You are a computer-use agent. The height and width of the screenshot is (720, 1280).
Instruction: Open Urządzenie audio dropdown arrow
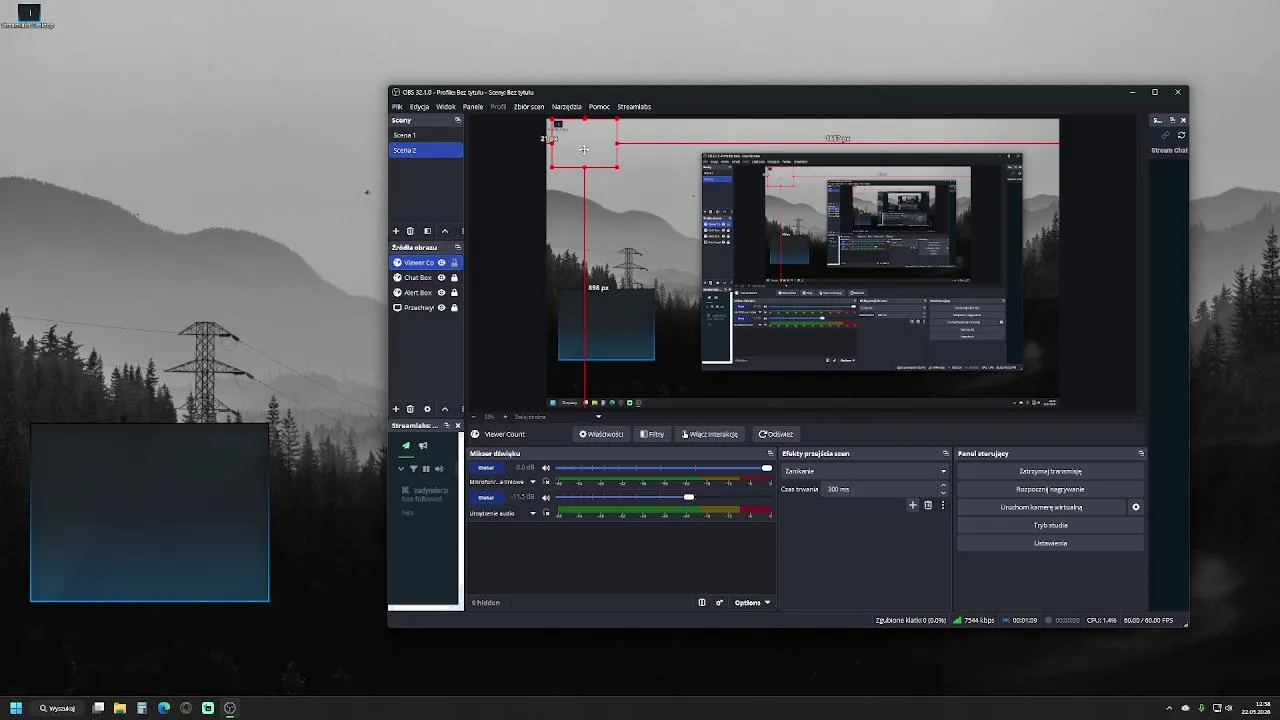[x=532, y=513]
